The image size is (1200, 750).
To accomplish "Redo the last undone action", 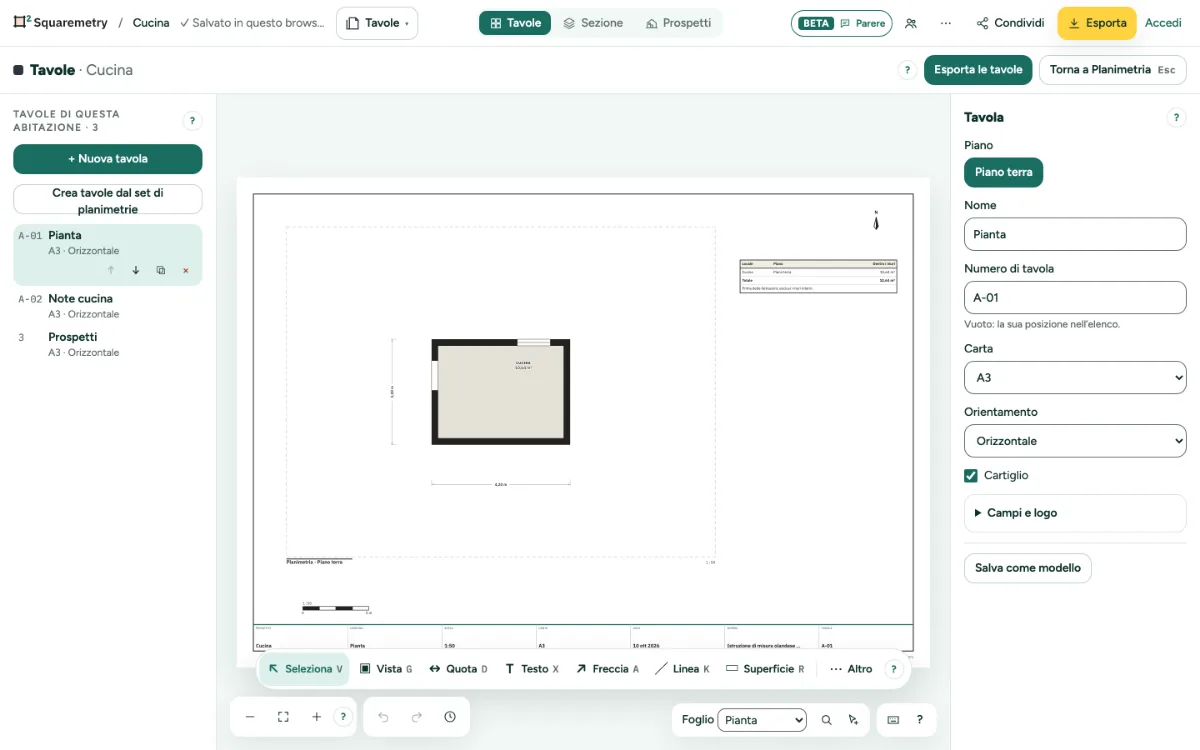I will tap(417, 717).
